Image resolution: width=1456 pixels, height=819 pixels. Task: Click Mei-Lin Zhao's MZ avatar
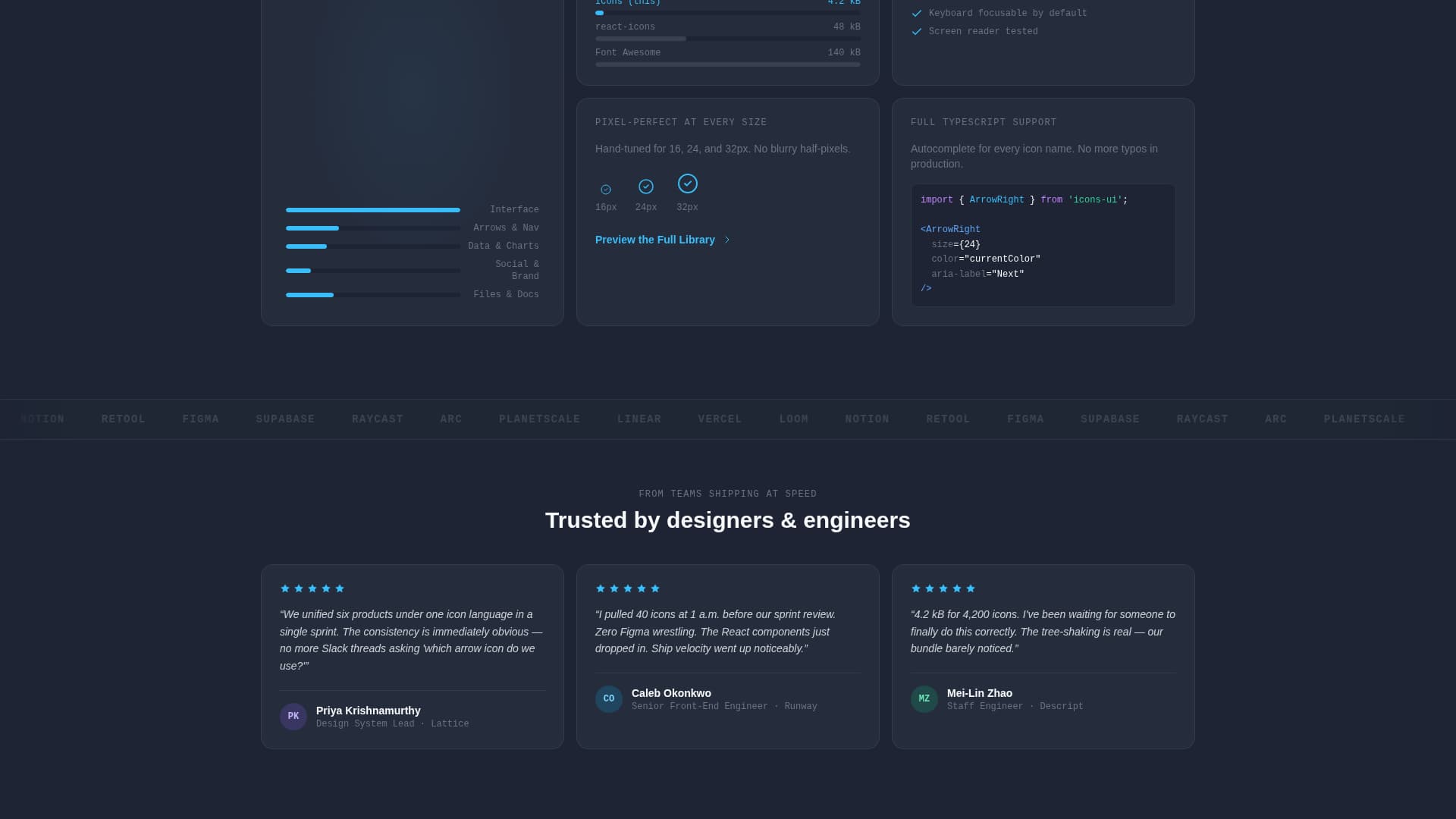point(924,698)
